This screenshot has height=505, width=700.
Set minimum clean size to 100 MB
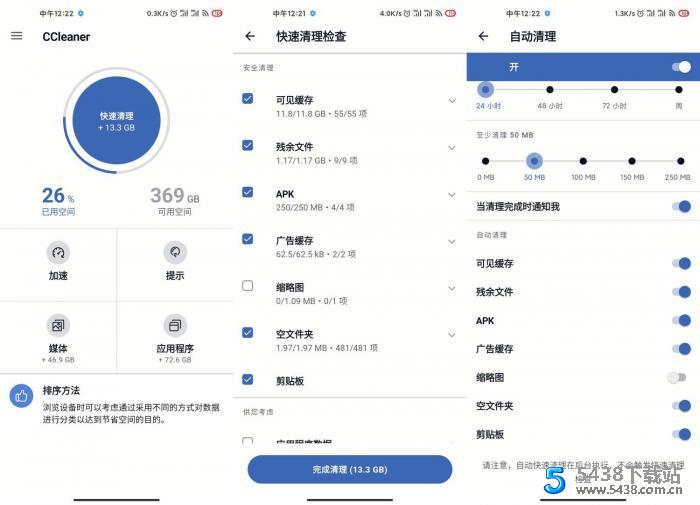(x=583, y=161)
